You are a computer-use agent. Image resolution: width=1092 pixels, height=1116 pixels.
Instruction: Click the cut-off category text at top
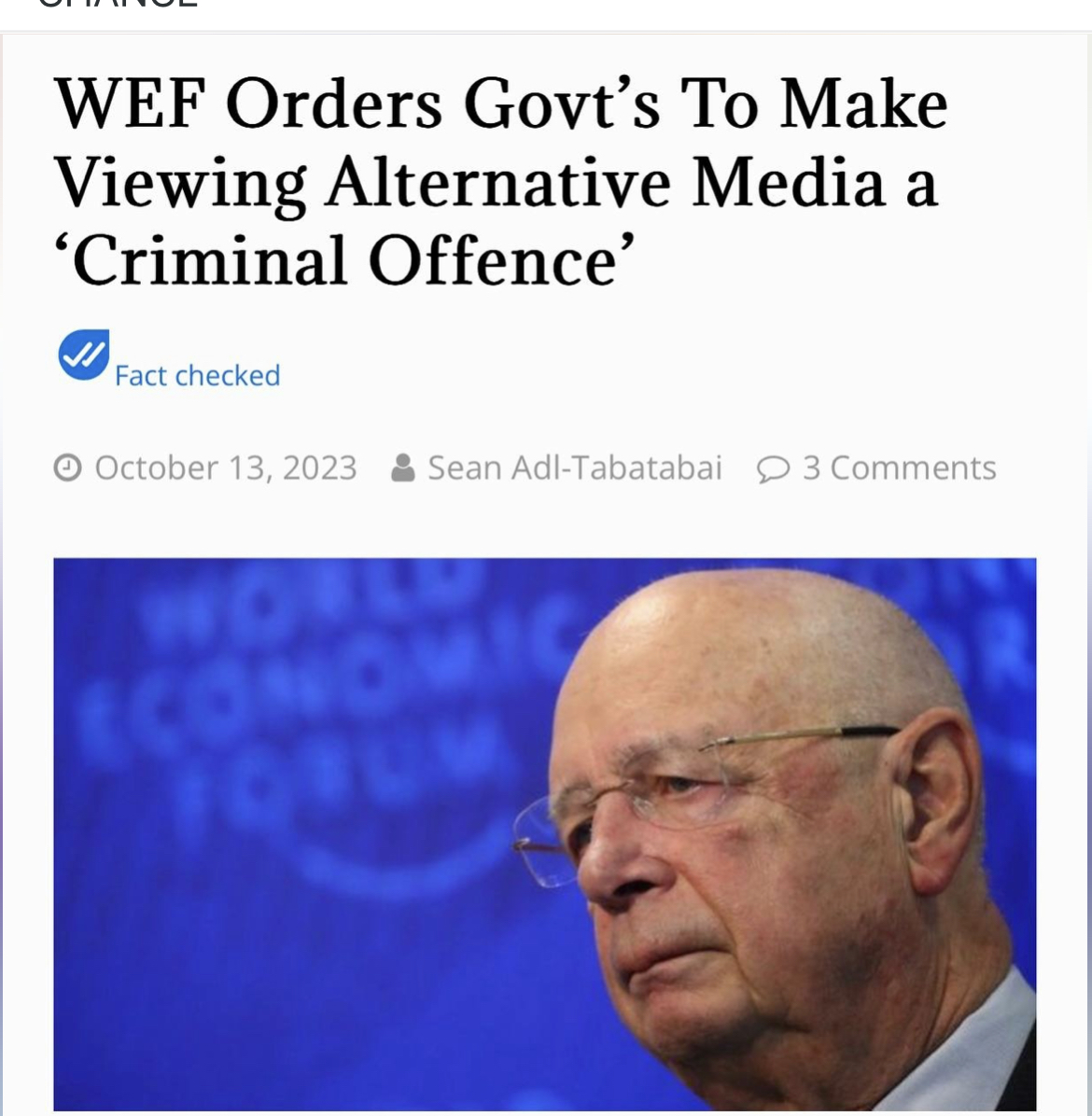(x=118, y=4)
